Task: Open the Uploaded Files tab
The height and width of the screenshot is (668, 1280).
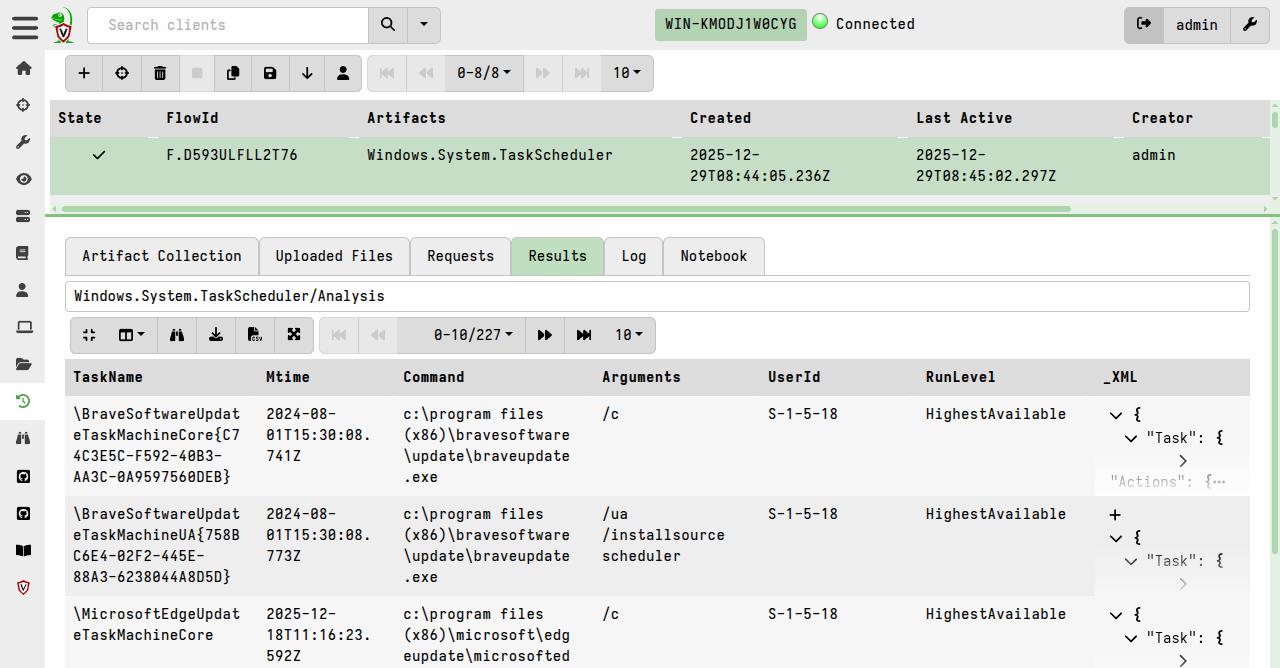Action: point(334,256)
